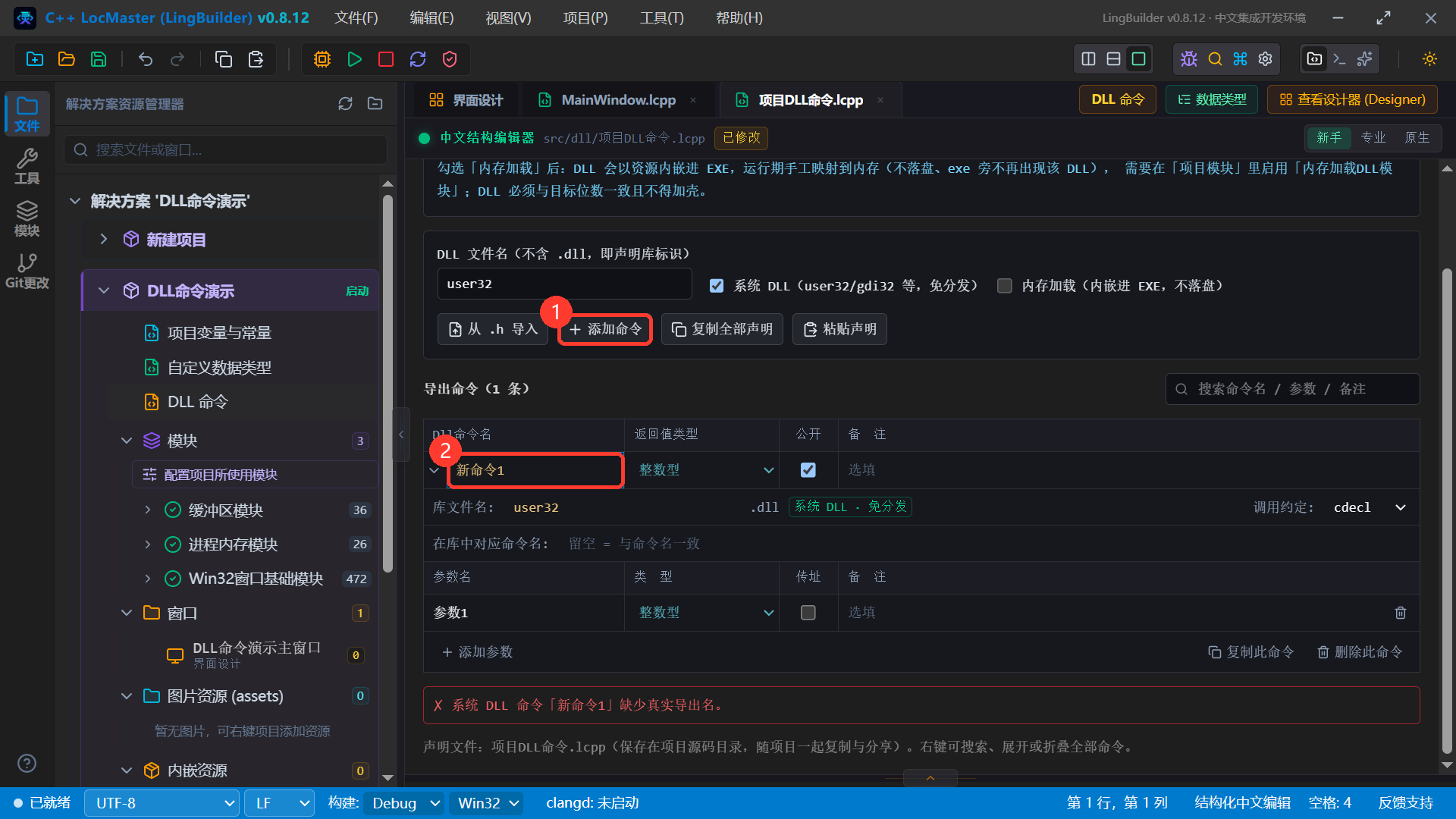The height and width of the screenshot is (819, 1456).
Task: Open the 模块 sidebar panel
Action: (x=27, y=218)
